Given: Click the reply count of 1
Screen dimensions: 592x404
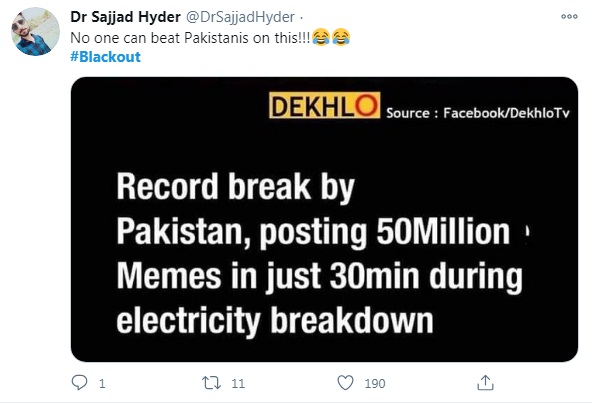Looking at the screenshot, I should pos(102,384).
